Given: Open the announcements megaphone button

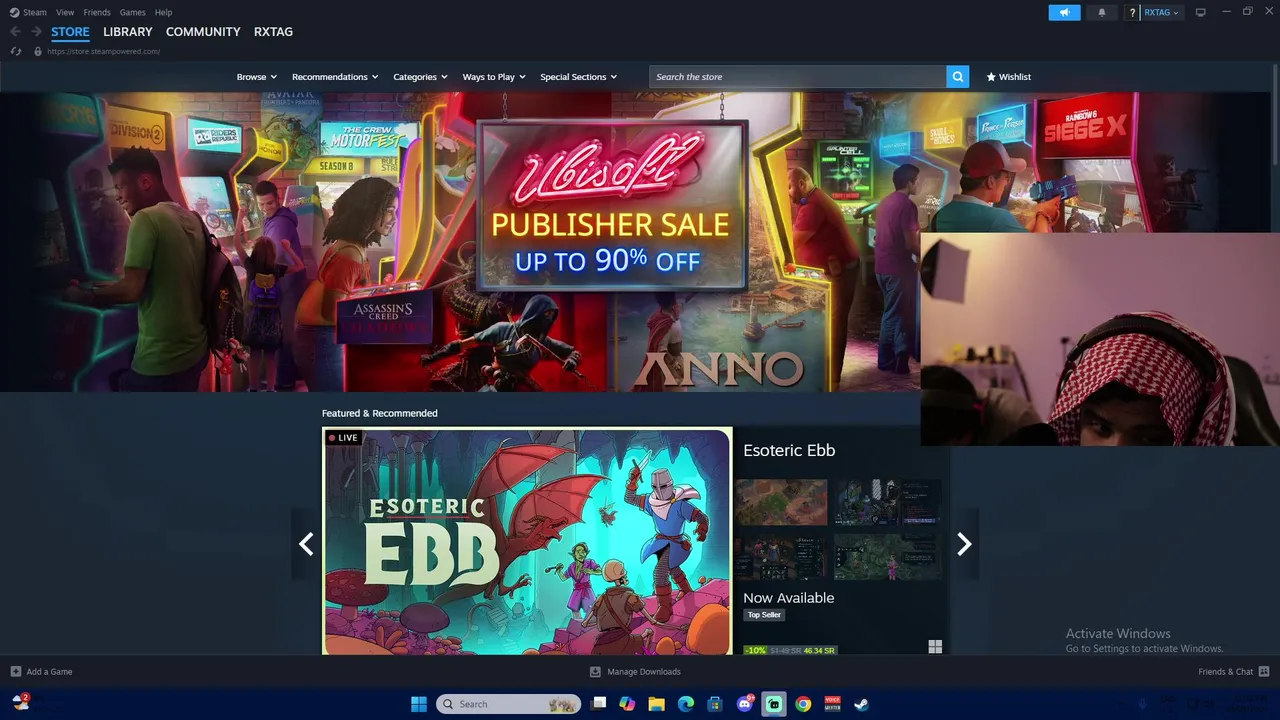Looking at the screenshot, I should pyautogui.click(x=1064, y=12).
